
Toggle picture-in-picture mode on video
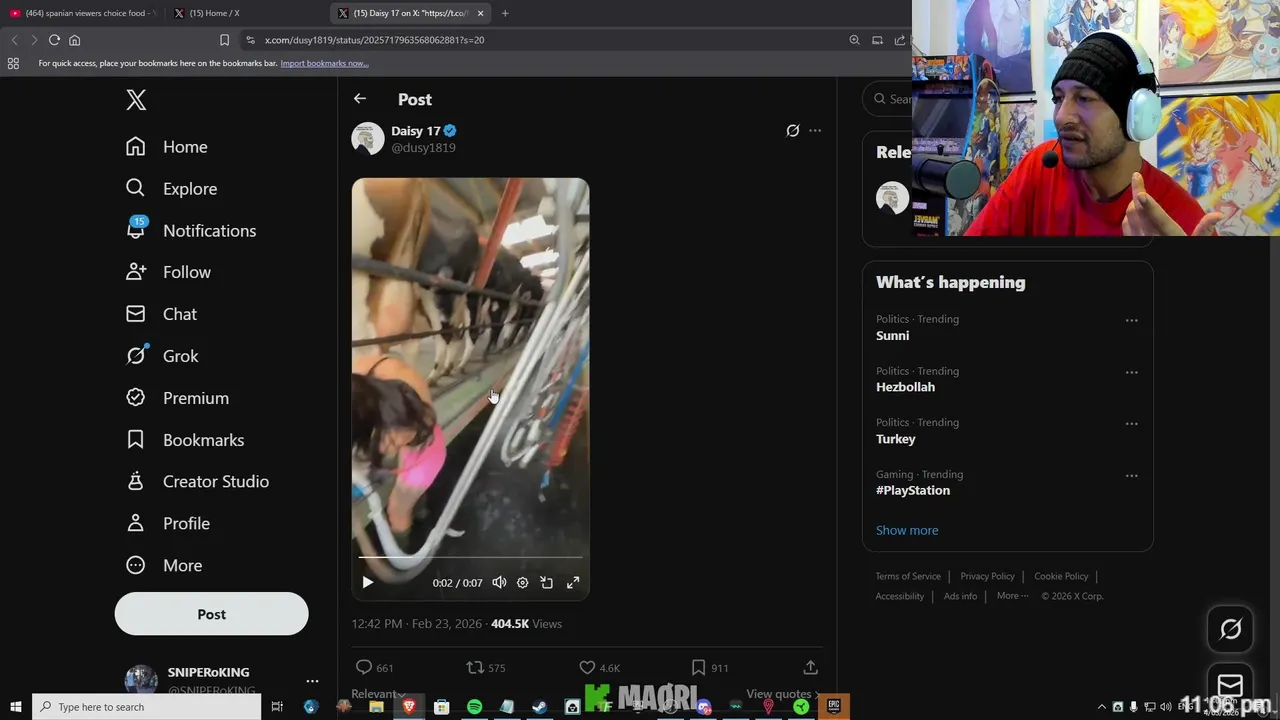click(x=547, y=582)
